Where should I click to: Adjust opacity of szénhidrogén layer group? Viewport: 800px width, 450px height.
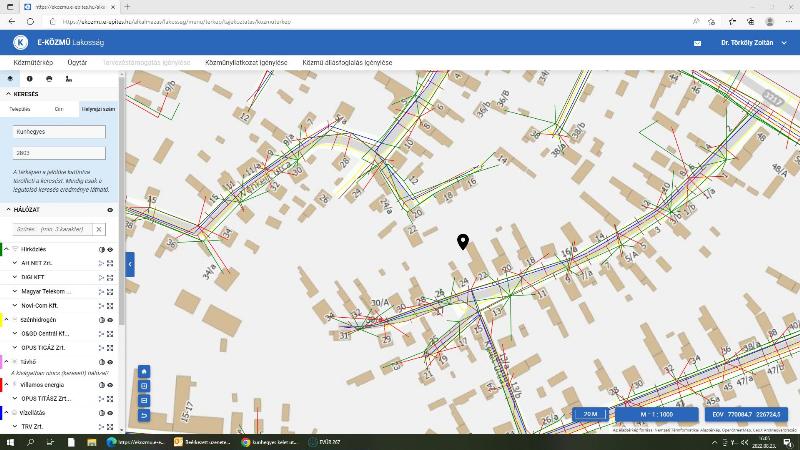coord(101,320)
